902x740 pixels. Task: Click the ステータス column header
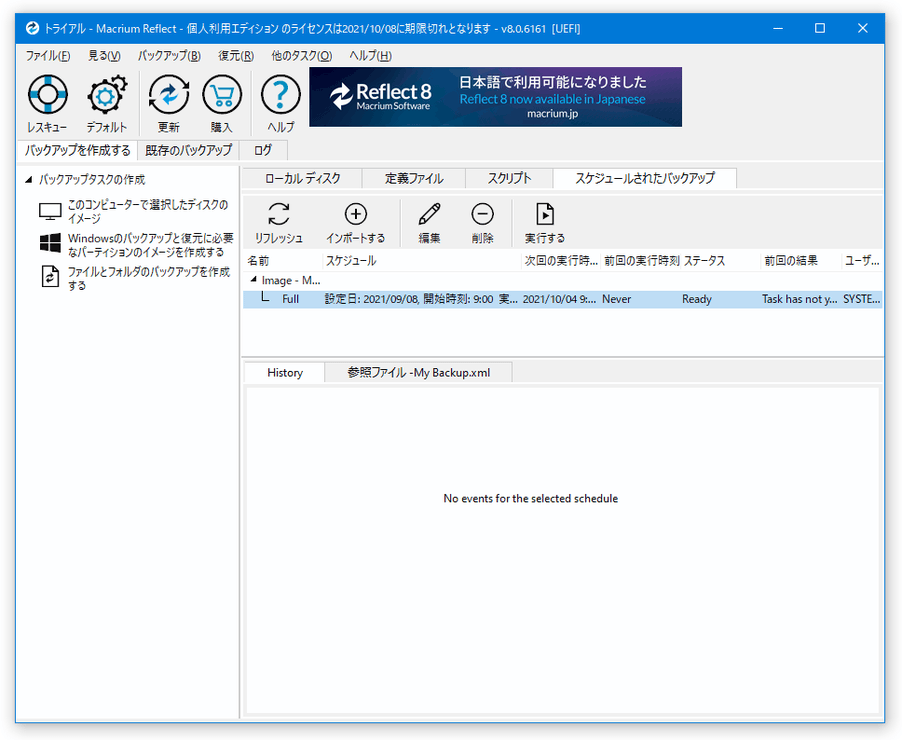pyautogui.click(x=721, y=261)
